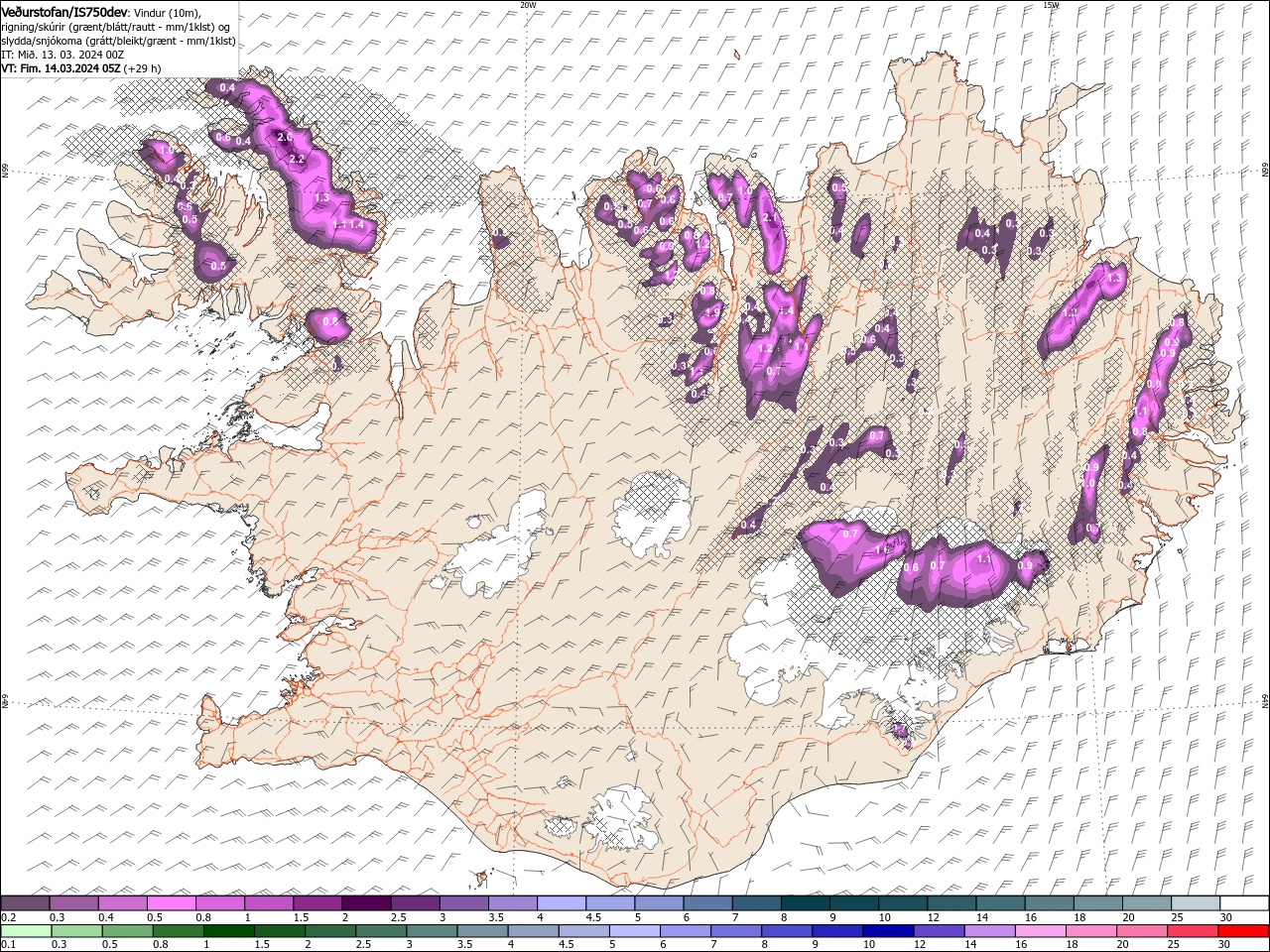
Task: Pick the bright red 30 swatch ending rain scale
Action: point(1244,931)
